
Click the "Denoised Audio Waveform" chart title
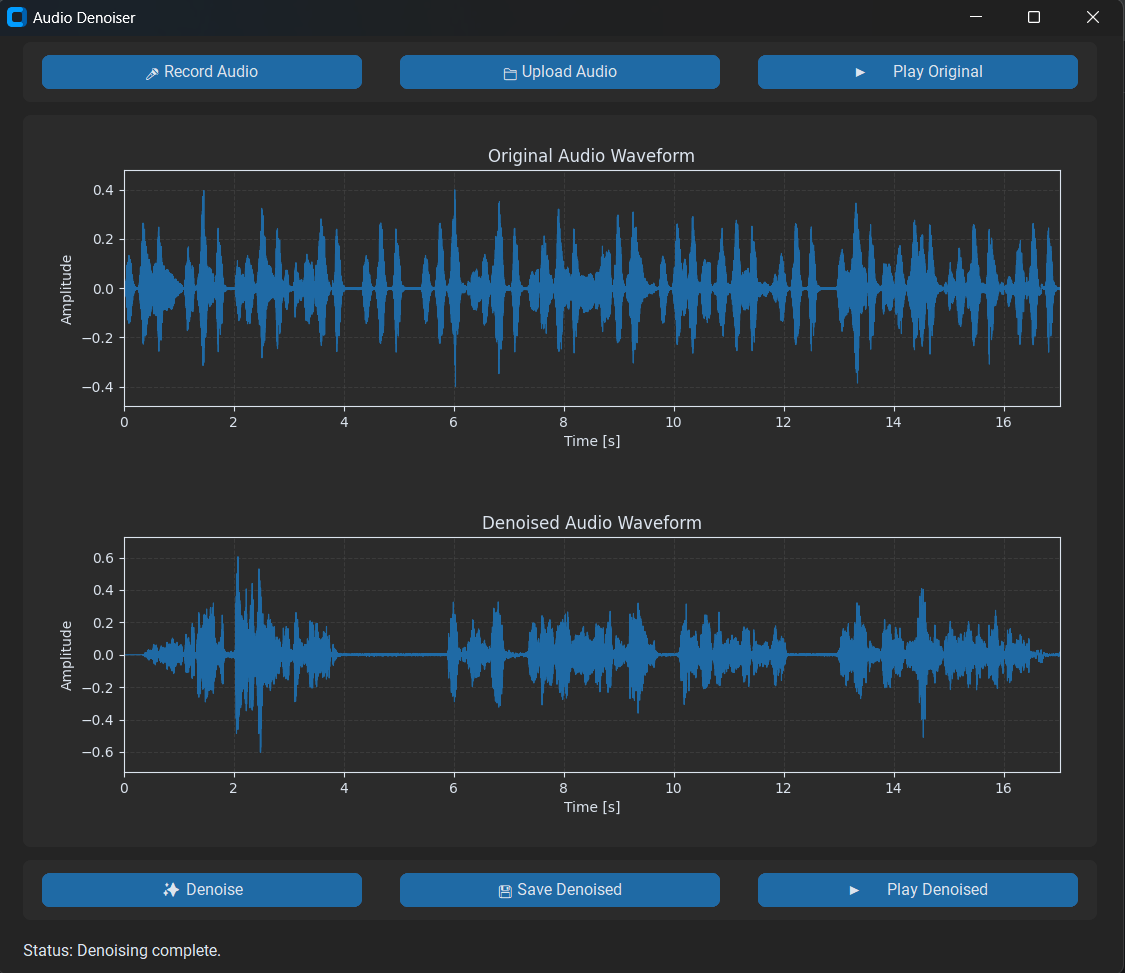[591, 523]
